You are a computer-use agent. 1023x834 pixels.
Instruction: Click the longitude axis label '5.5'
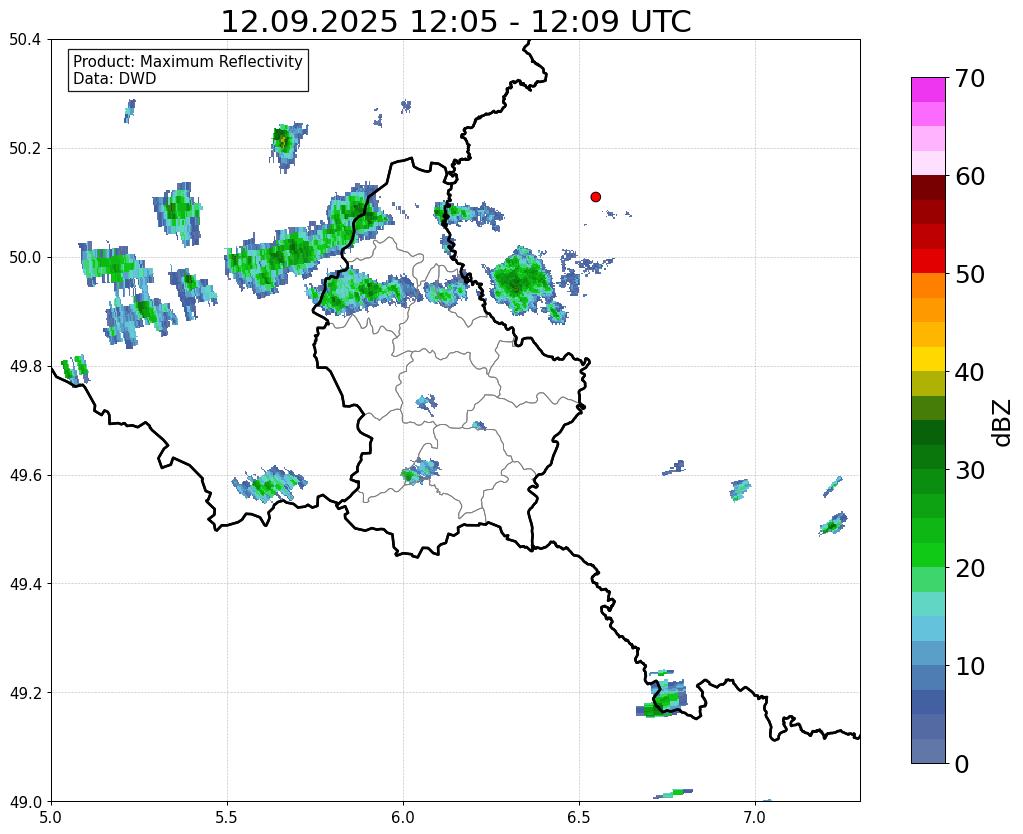[227, 817]
